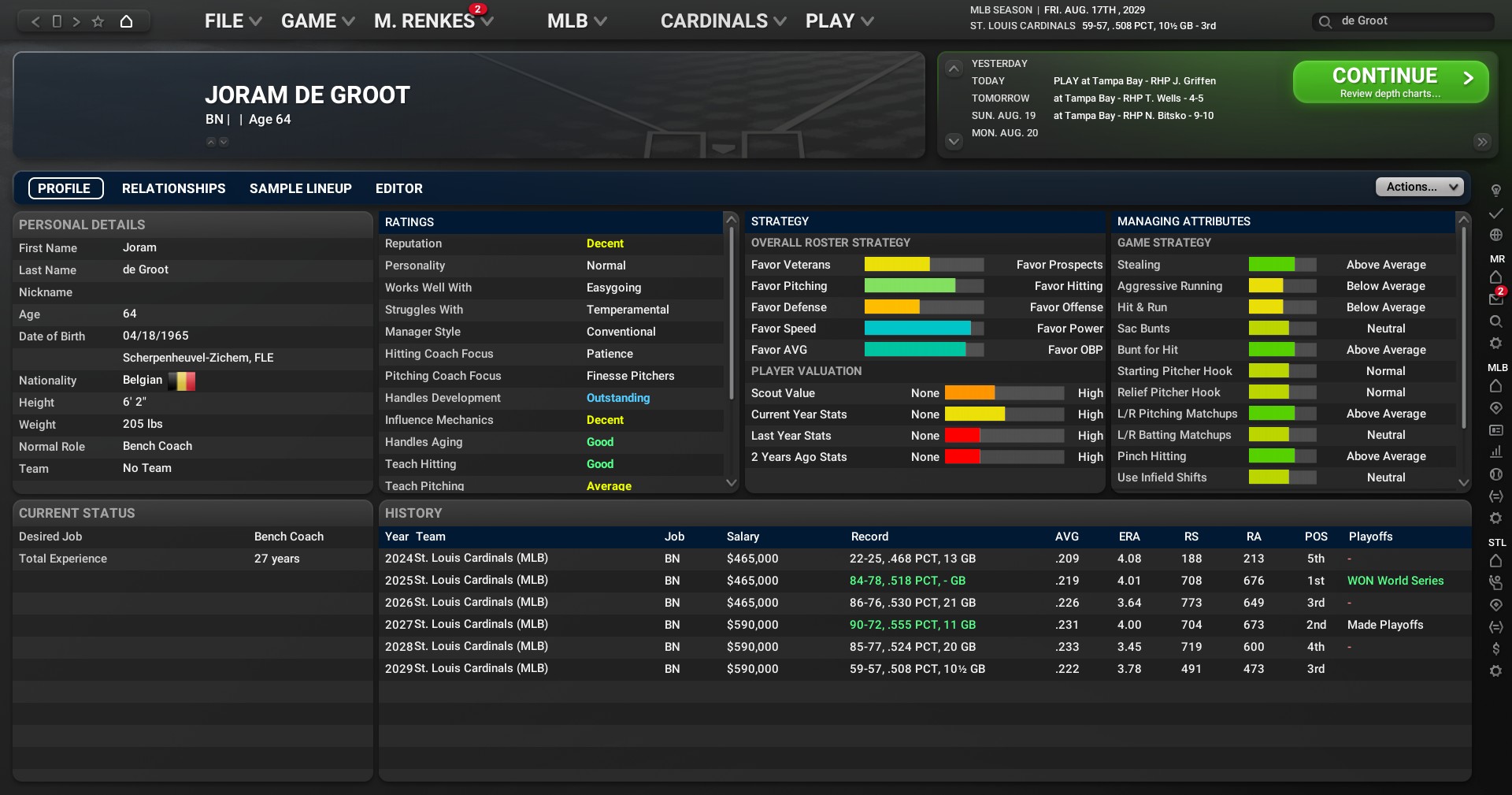
Task: Click the magnifier icon under MR in the sidebar
Action: 1496,321
